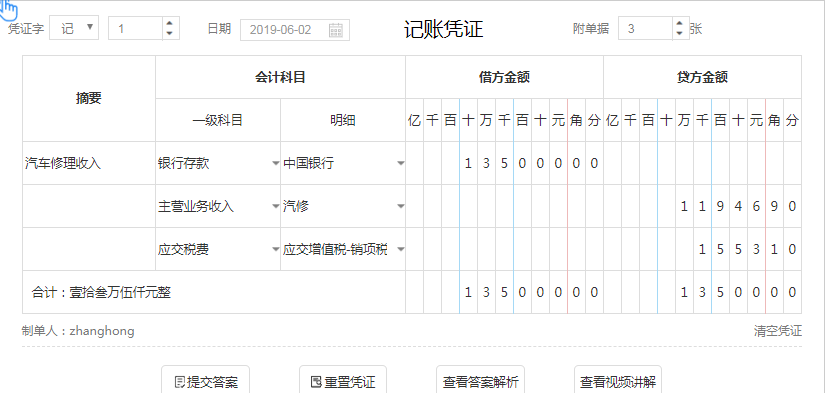Decrease voucher number with down arrow
Viewport: 825px width, 393px height.
169,33
